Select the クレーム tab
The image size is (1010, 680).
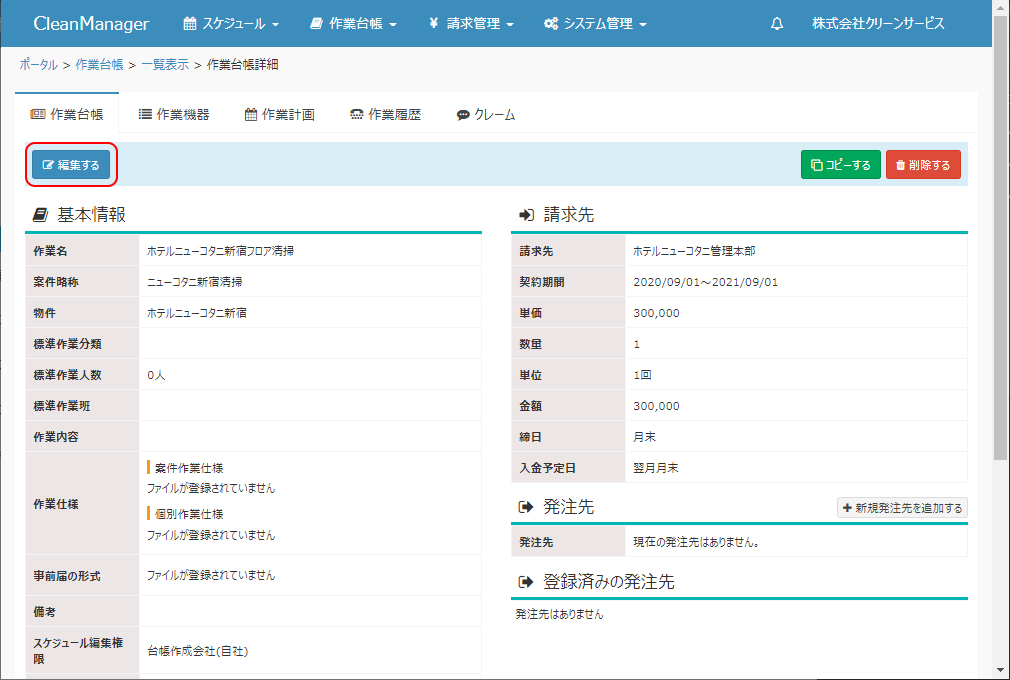coord(486,115)
